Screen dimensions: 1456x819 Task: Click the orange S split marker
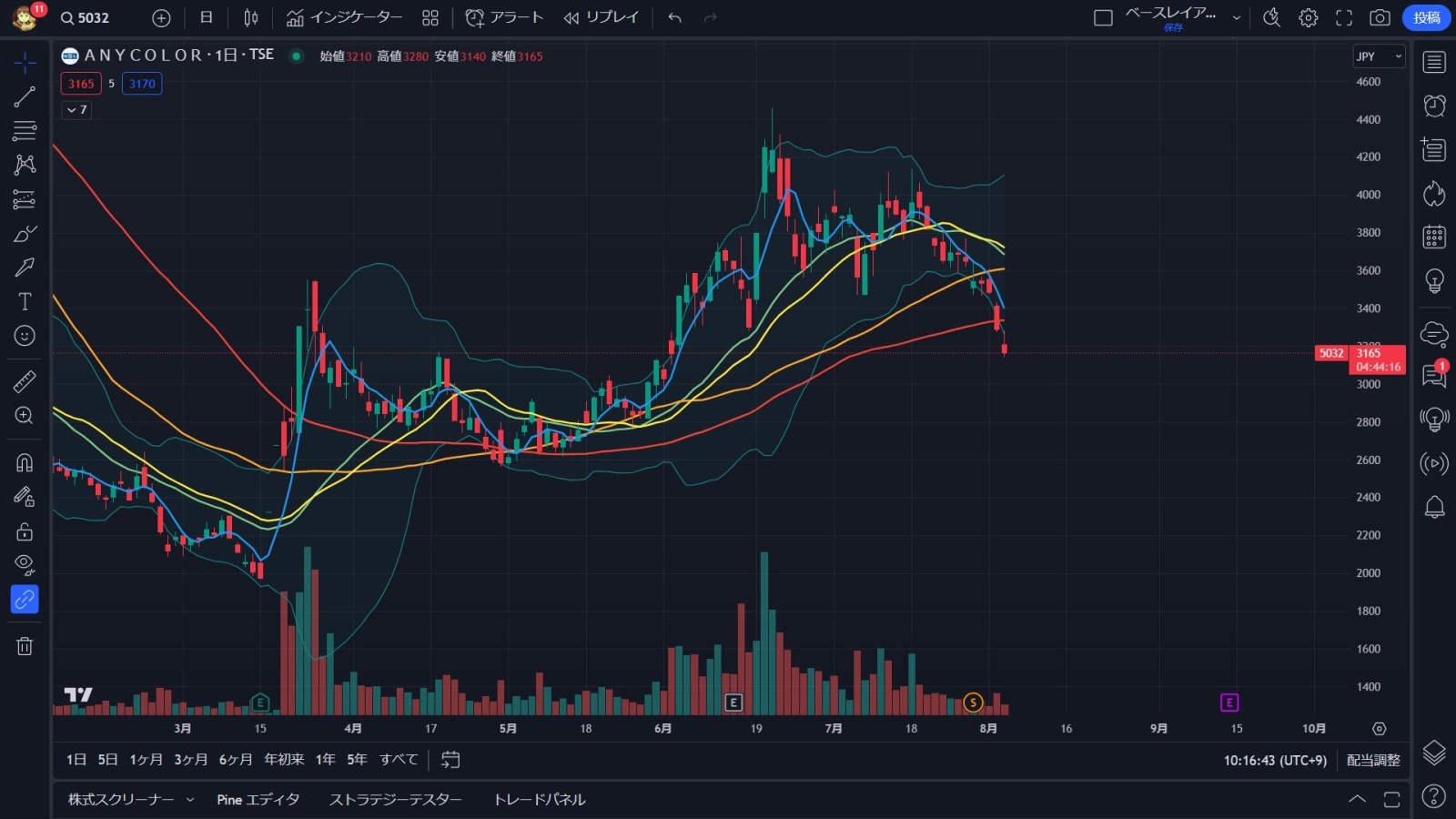pos(973,703)
